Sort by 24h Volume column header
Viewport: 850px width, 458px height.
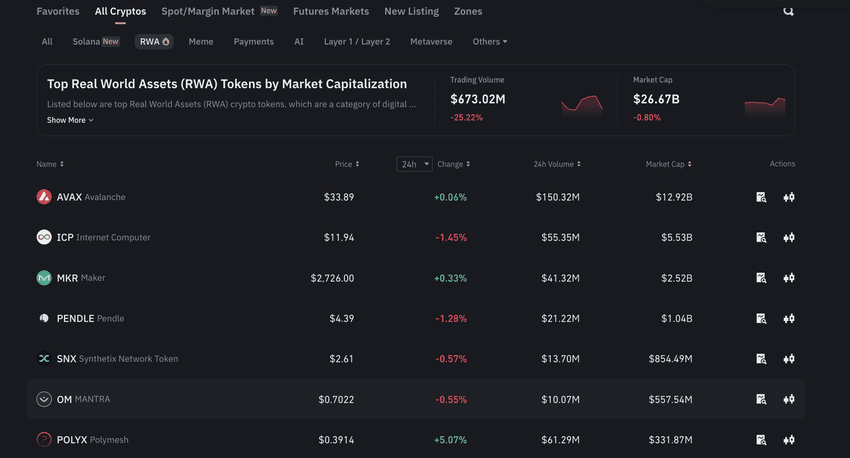551,164
